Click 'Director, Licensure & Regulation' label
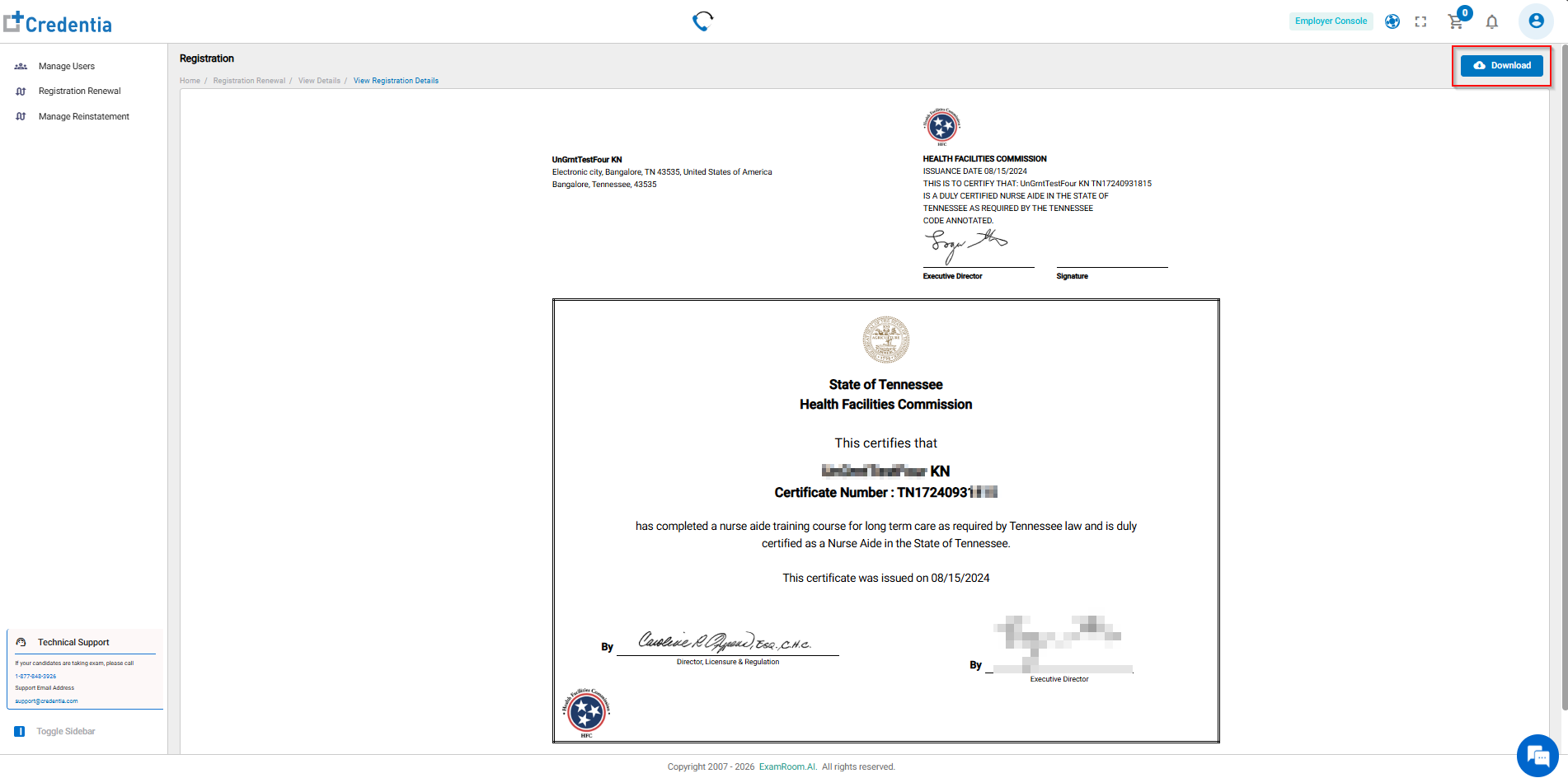 point(728,662)
